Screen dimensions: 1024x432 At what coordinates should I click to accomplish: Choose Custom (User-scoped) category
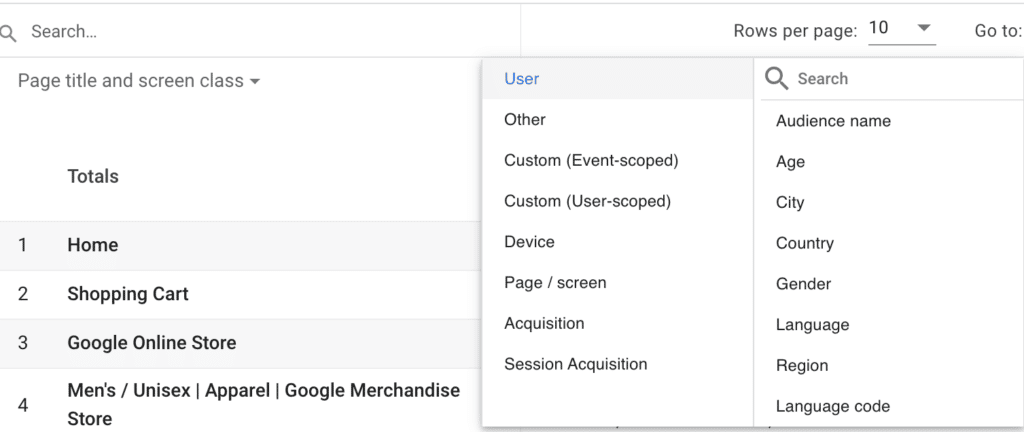coord(587,201)
